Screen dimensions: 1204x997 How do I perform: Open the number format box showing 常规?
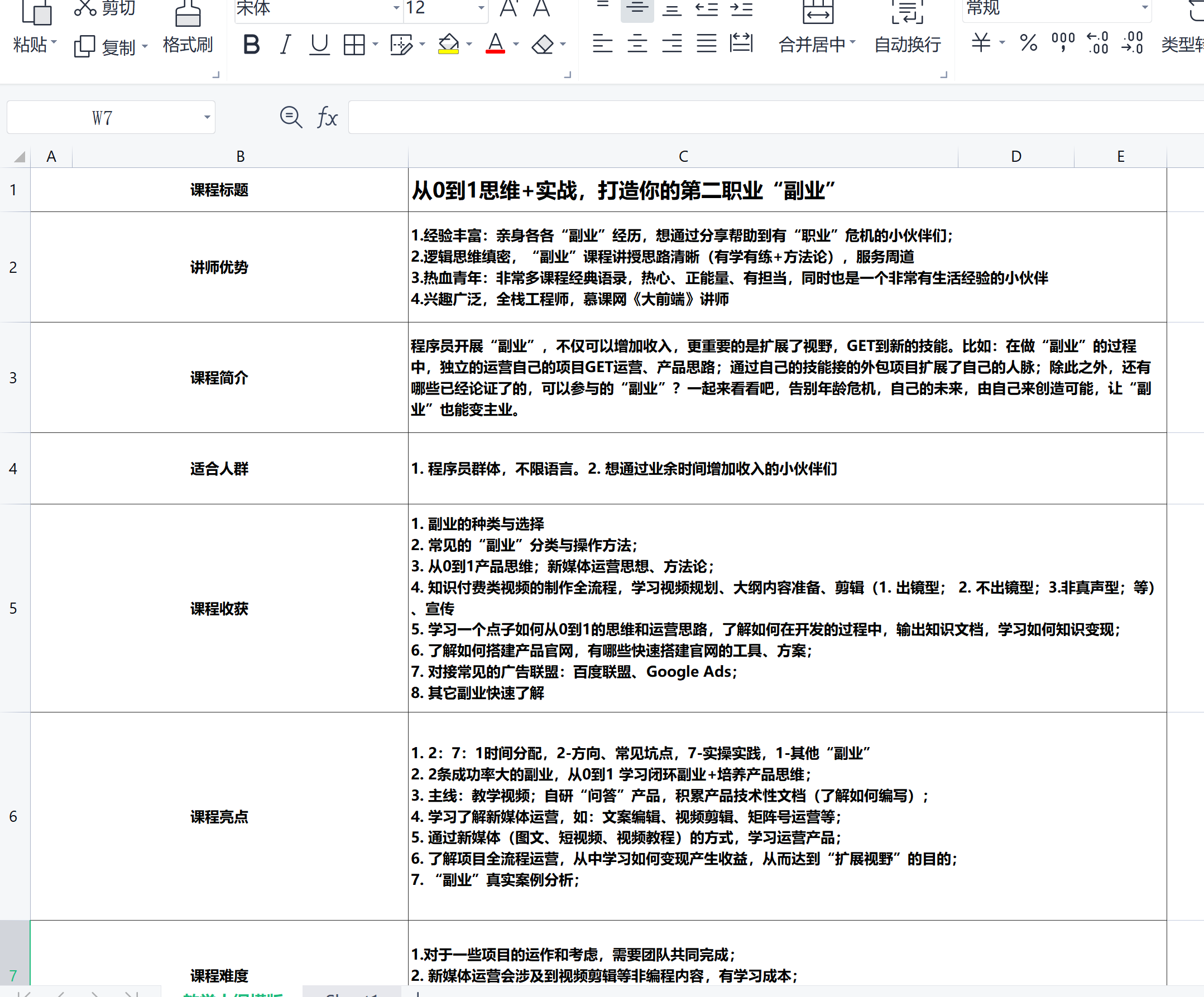[1057, 8]
